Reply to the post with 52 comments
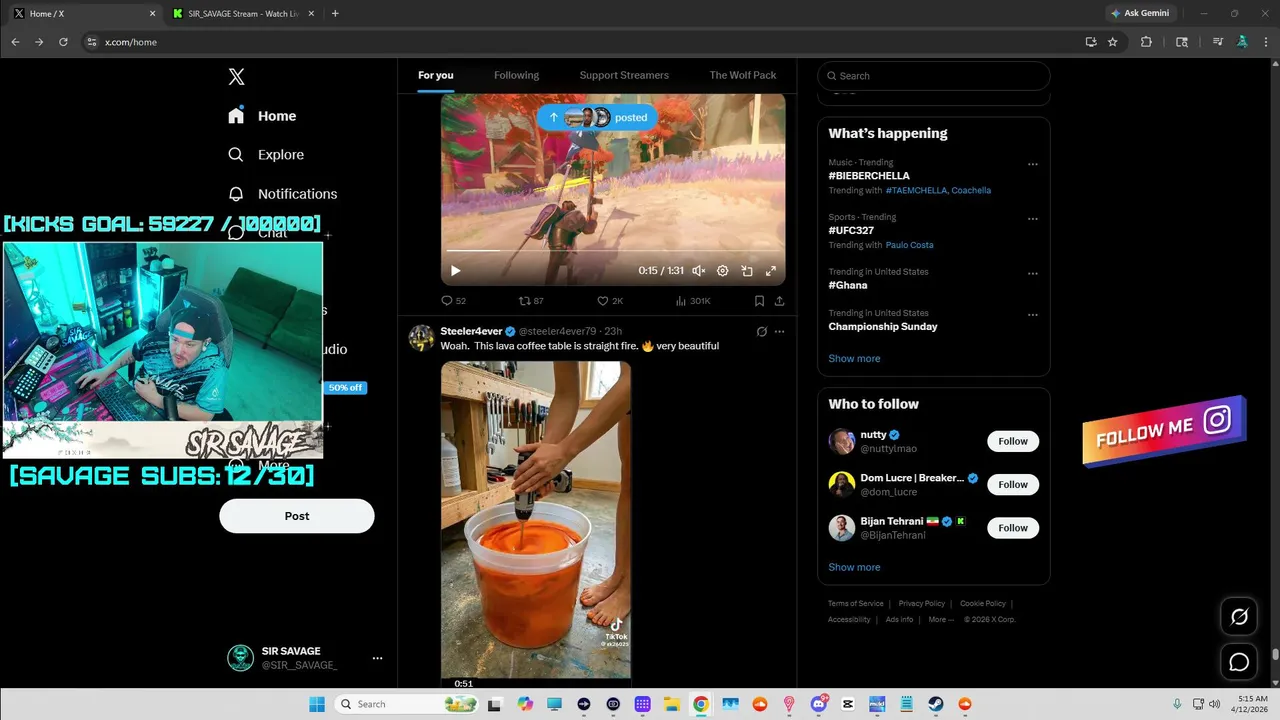 pos(453,301)
